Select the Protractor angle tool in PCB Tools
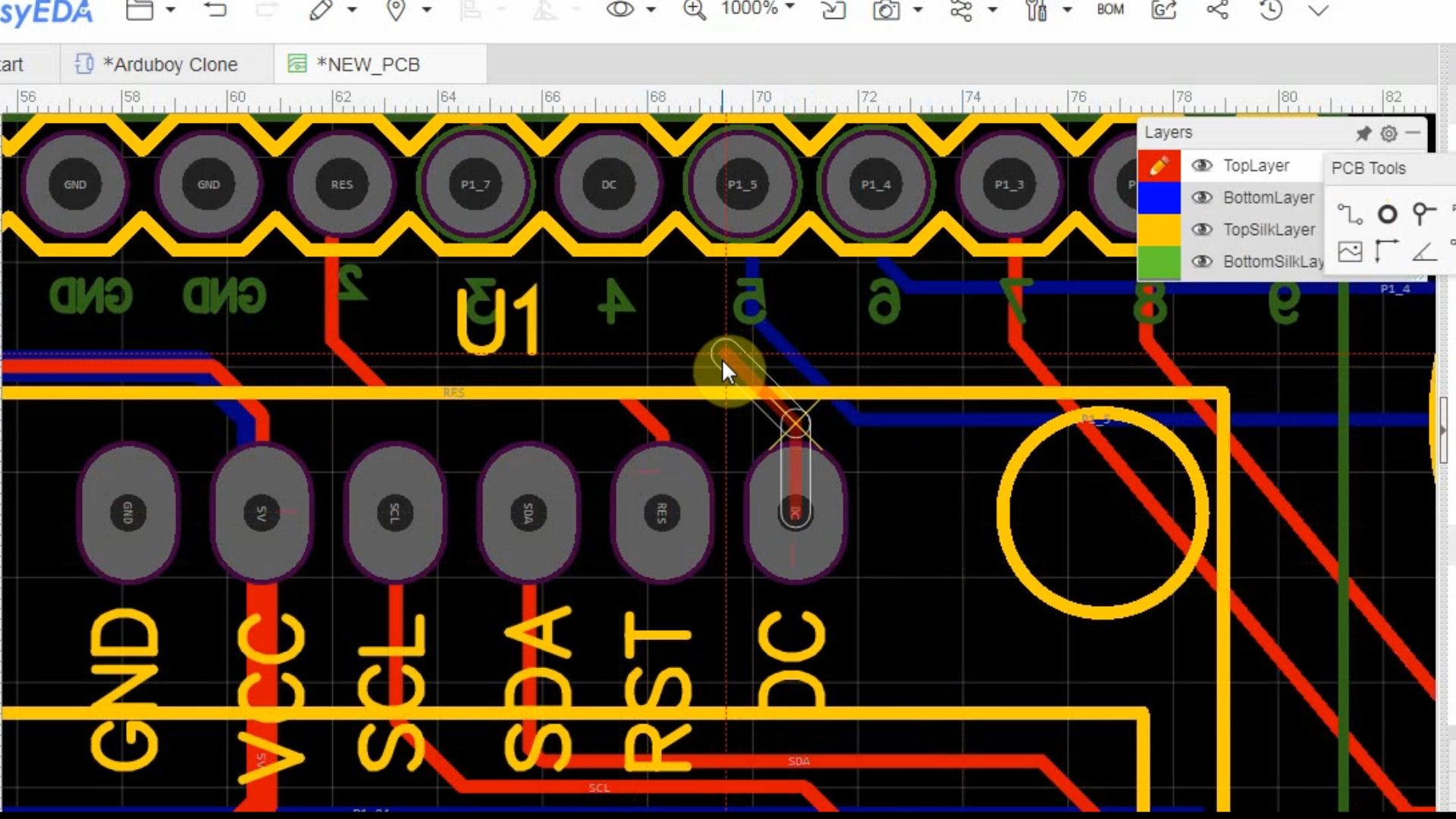Image resolution: width=1456 pixels, height=819 pixels. pos(1423,252)
